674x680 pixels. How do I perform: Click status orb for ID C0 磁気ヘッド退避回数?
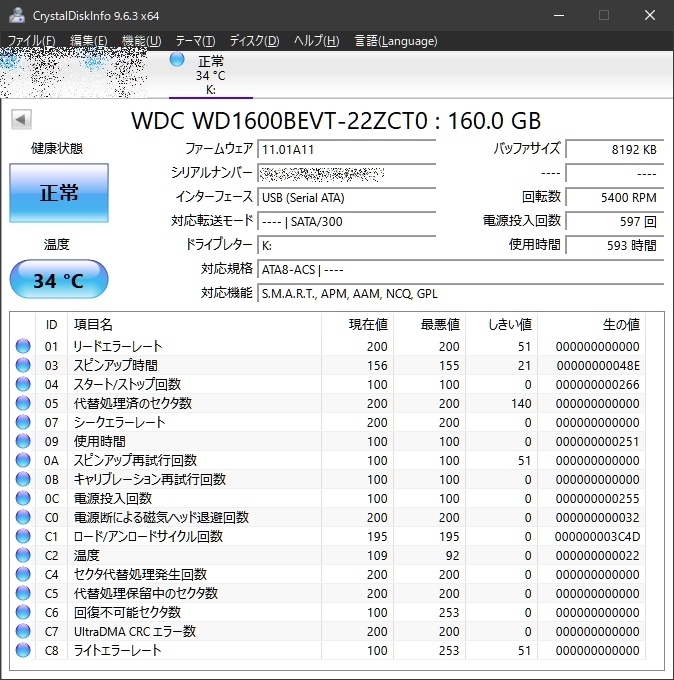coord(23,517)
